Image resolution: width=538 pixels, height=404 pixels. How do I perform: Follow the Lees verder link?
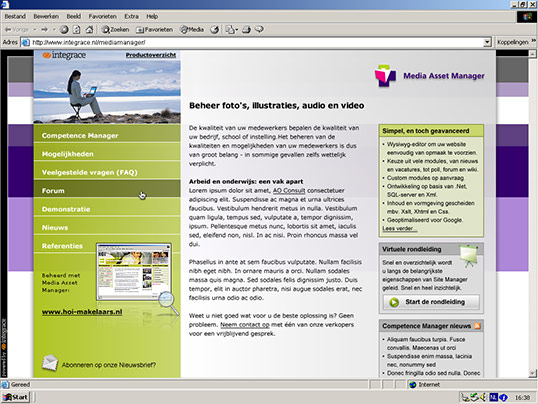[399, 229]
